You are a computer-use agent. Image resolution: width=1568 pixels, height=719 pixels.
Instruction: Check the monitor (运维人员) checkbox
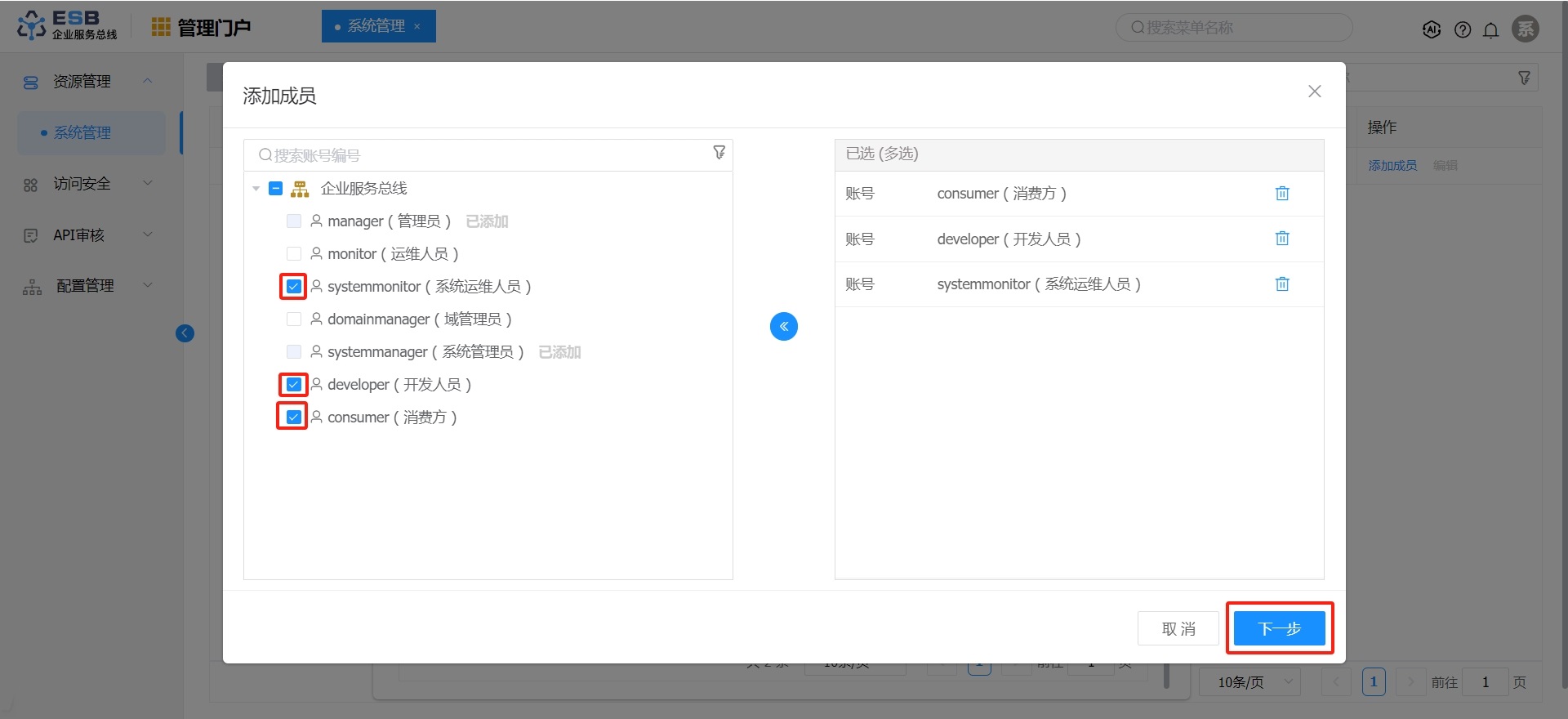point(294,254)
